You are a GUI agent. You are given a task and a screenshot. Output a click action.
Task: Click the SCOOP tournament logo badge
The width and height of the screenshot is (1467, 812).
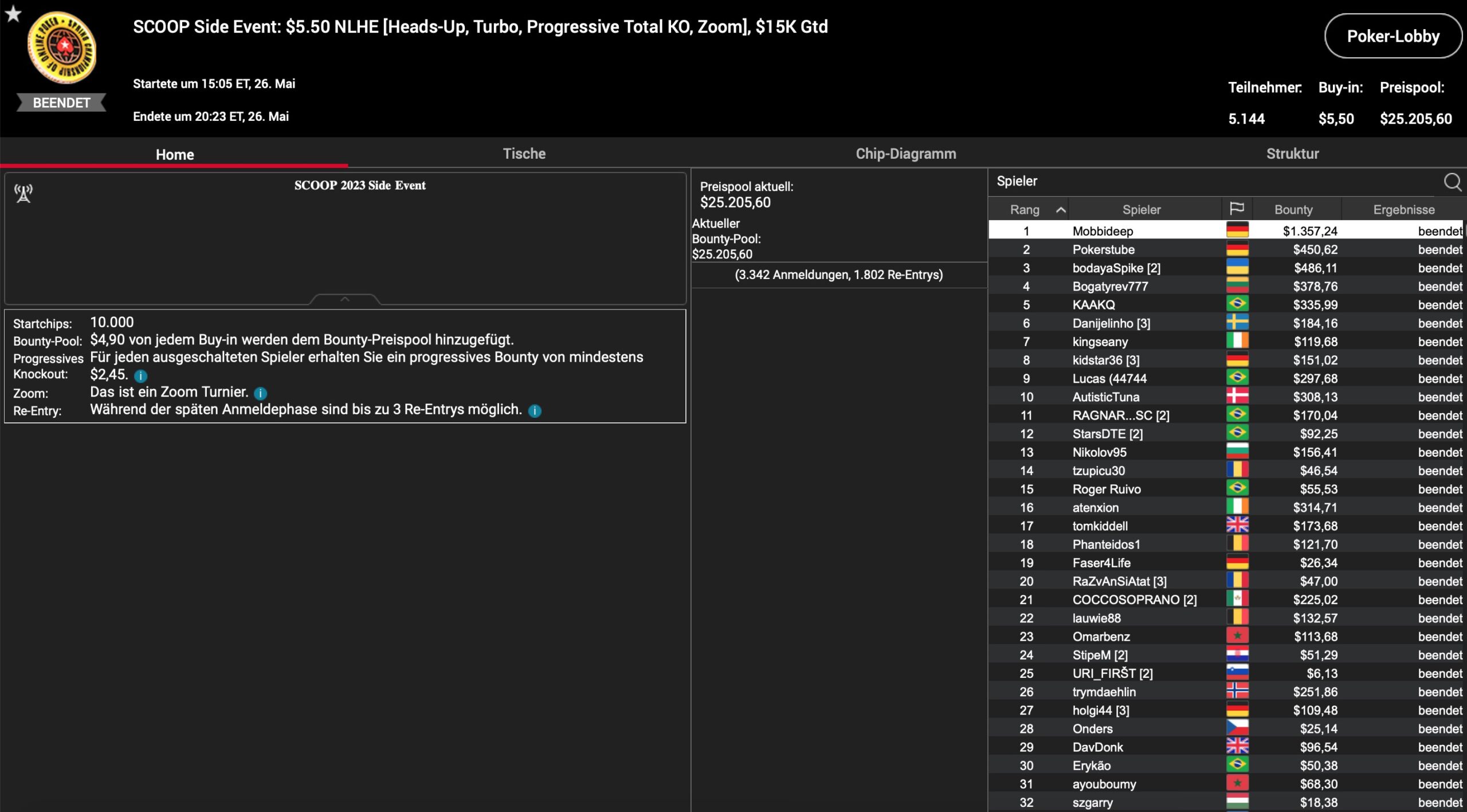[62, 48]
